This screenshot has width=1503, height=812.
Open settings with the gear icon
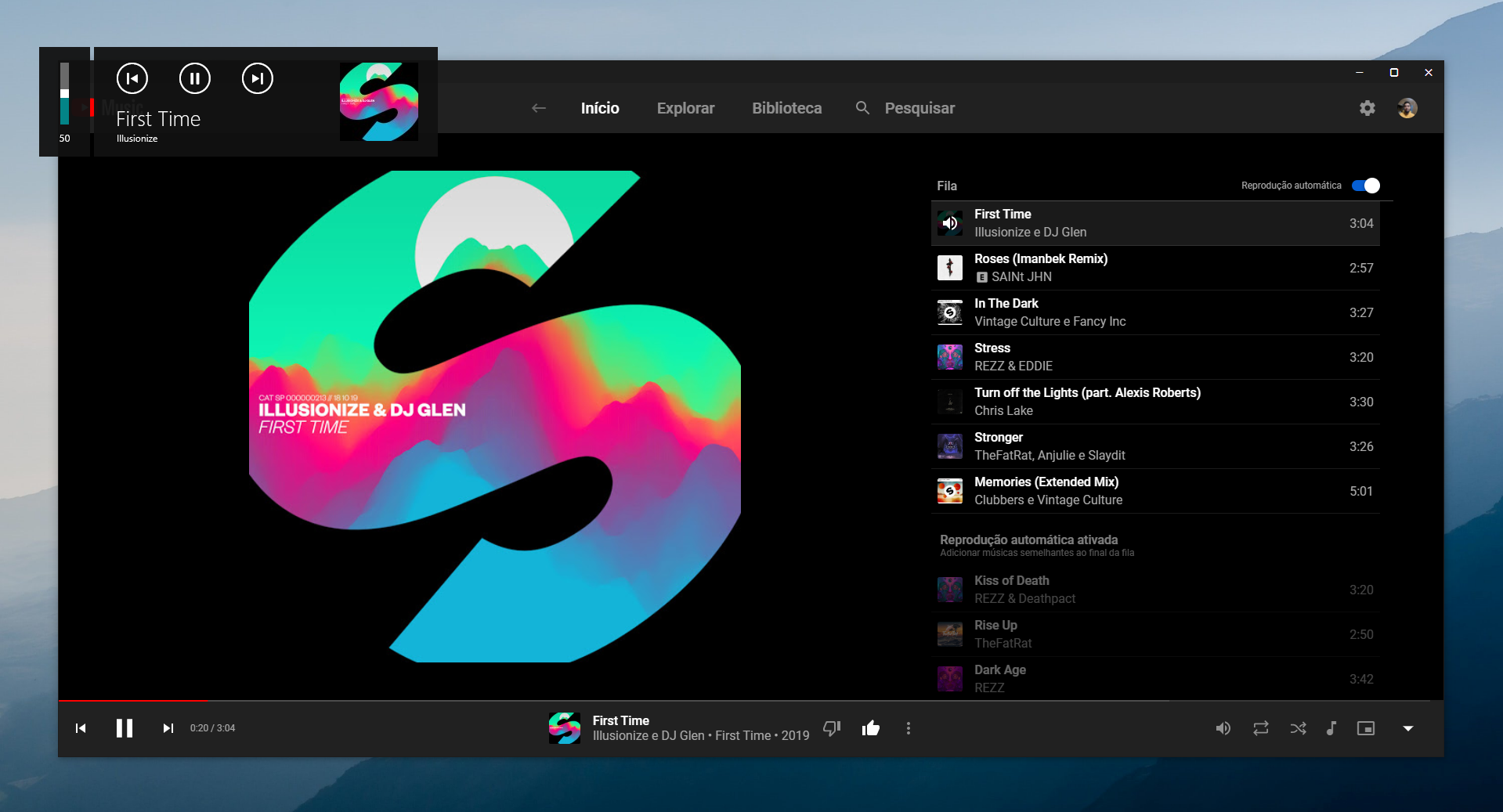pyautogui.click(x=1368, y=108)
